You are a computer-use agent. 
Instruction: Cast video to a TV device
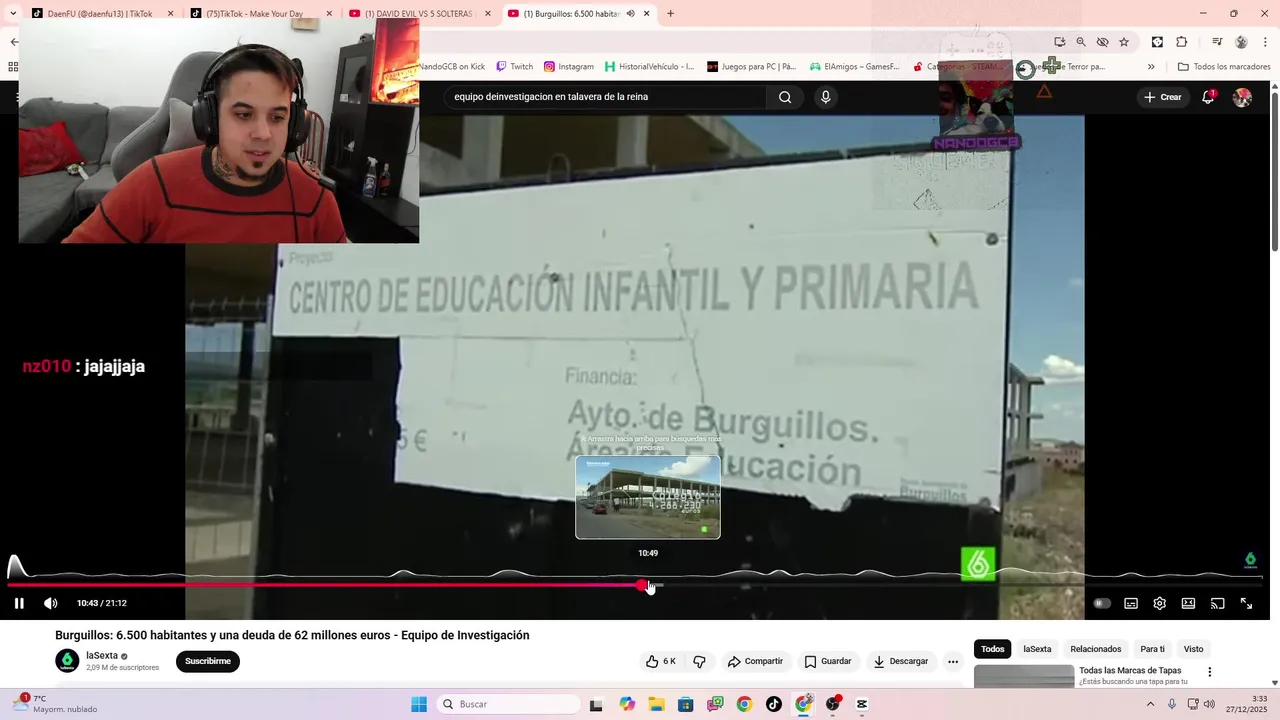click(x=1217, y=603)
